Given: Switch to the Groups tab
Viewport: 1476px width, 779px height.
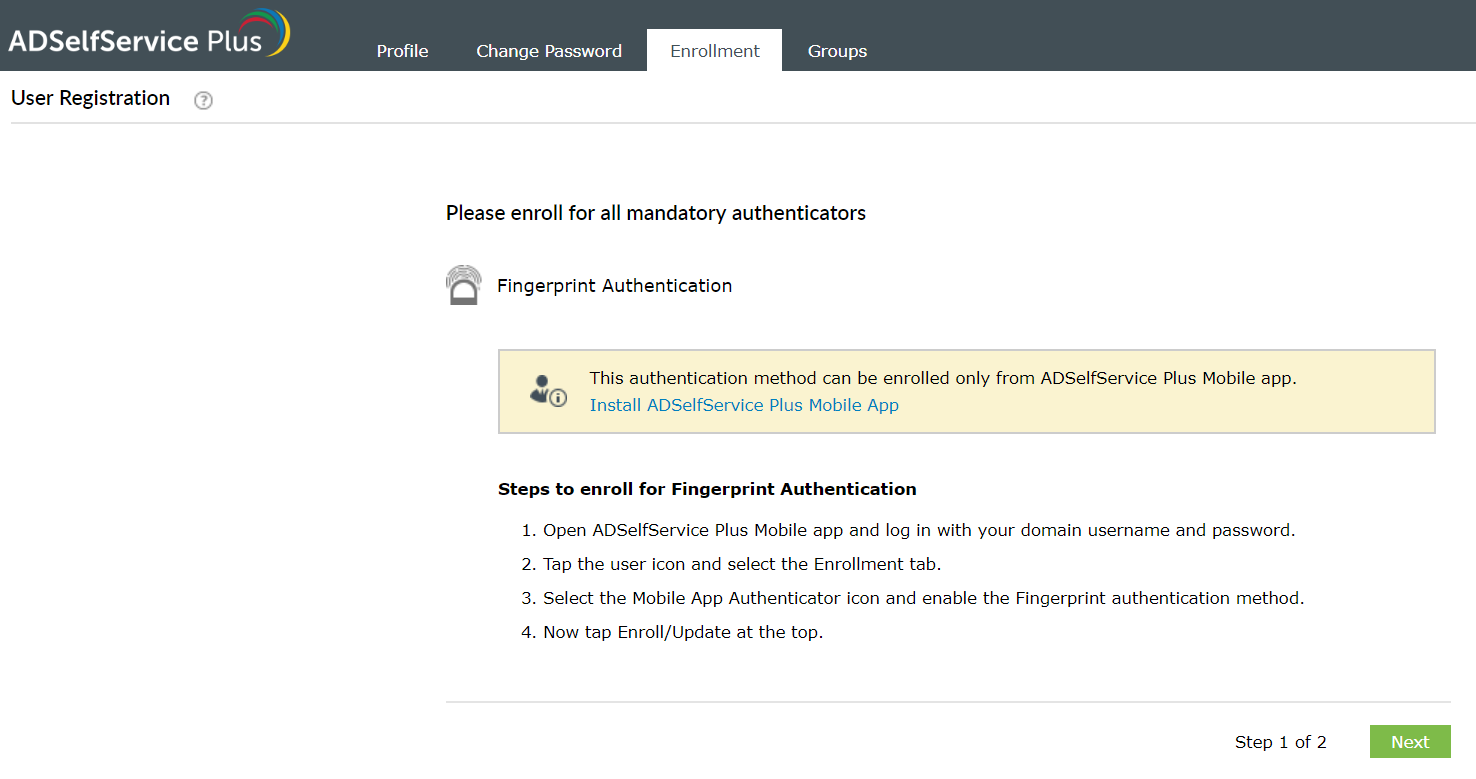Looking at the screenshot, I should [837, 50].
